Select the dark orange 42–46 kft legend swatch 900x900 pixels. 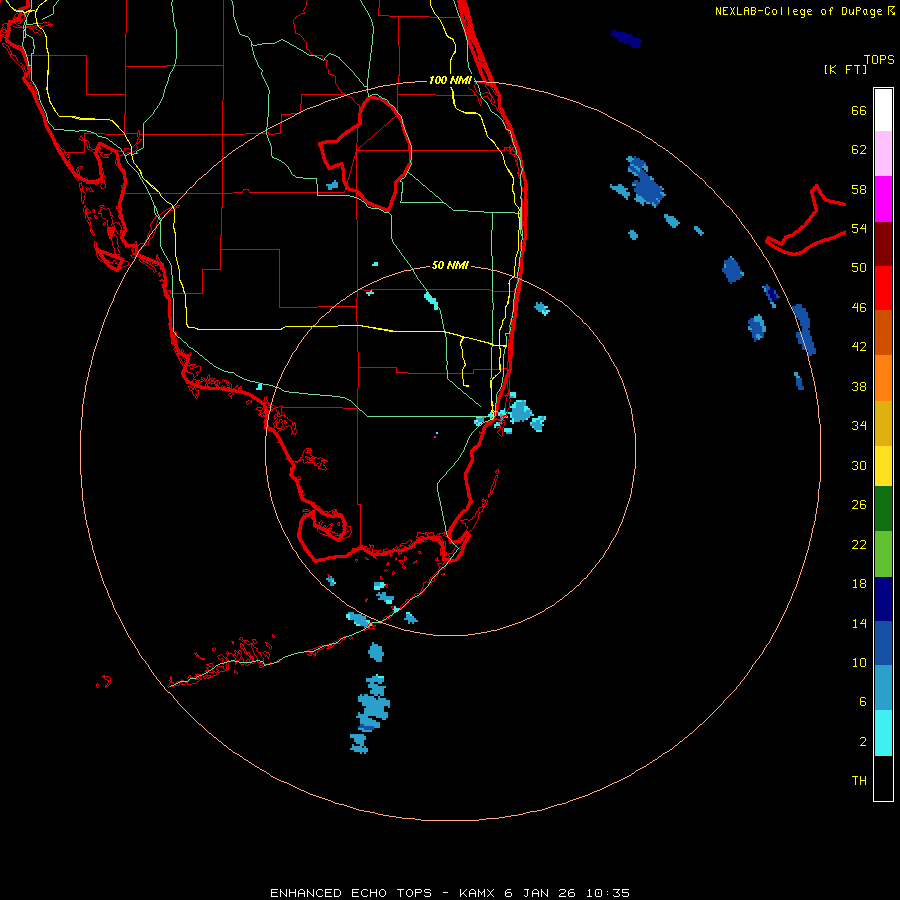coord(883,333)
